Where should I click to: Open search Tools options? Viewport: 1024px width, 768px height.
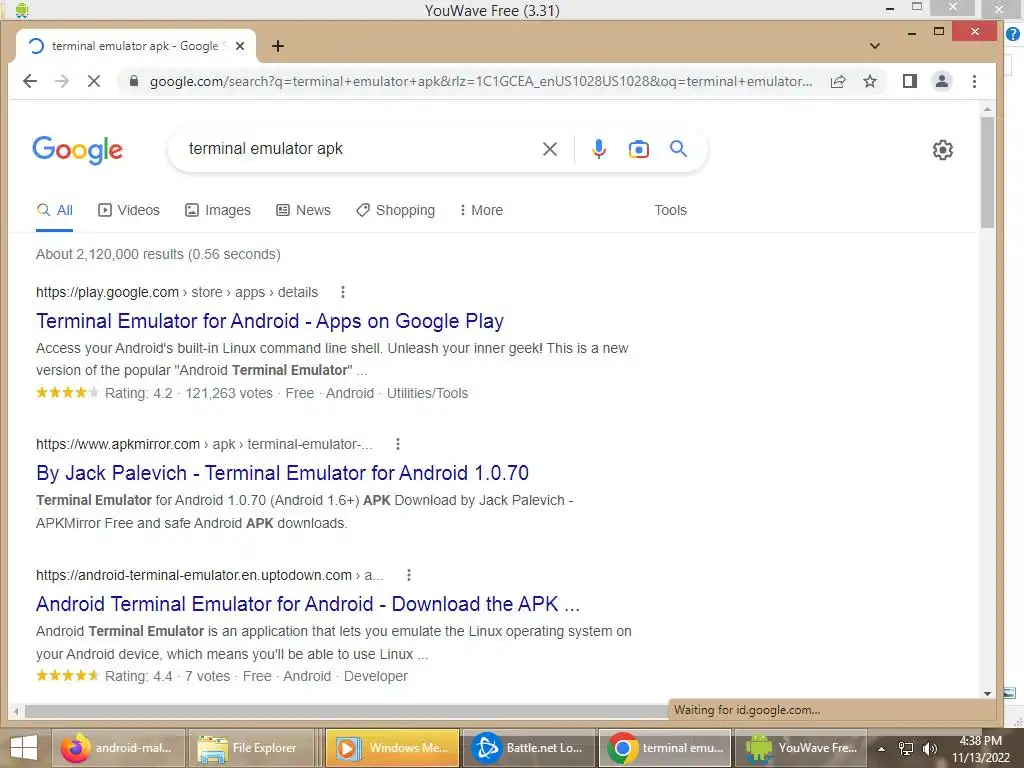[x=670, y=210]
